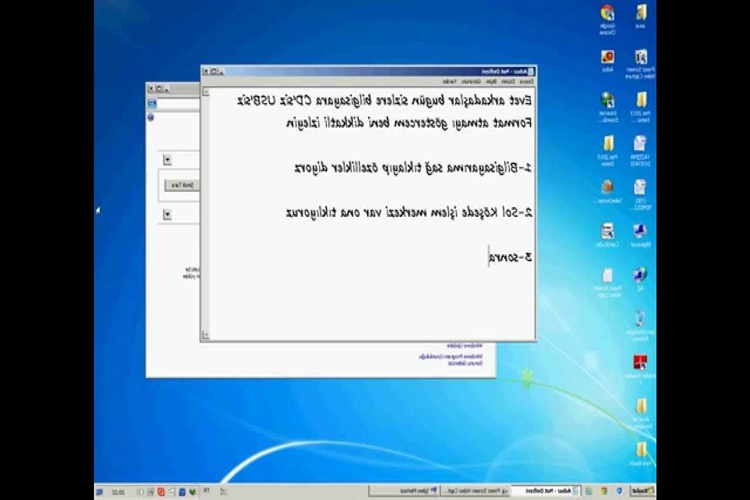
Task: Select the Ağ (Network) desktop icon
Action: click(x=640, y=274)
